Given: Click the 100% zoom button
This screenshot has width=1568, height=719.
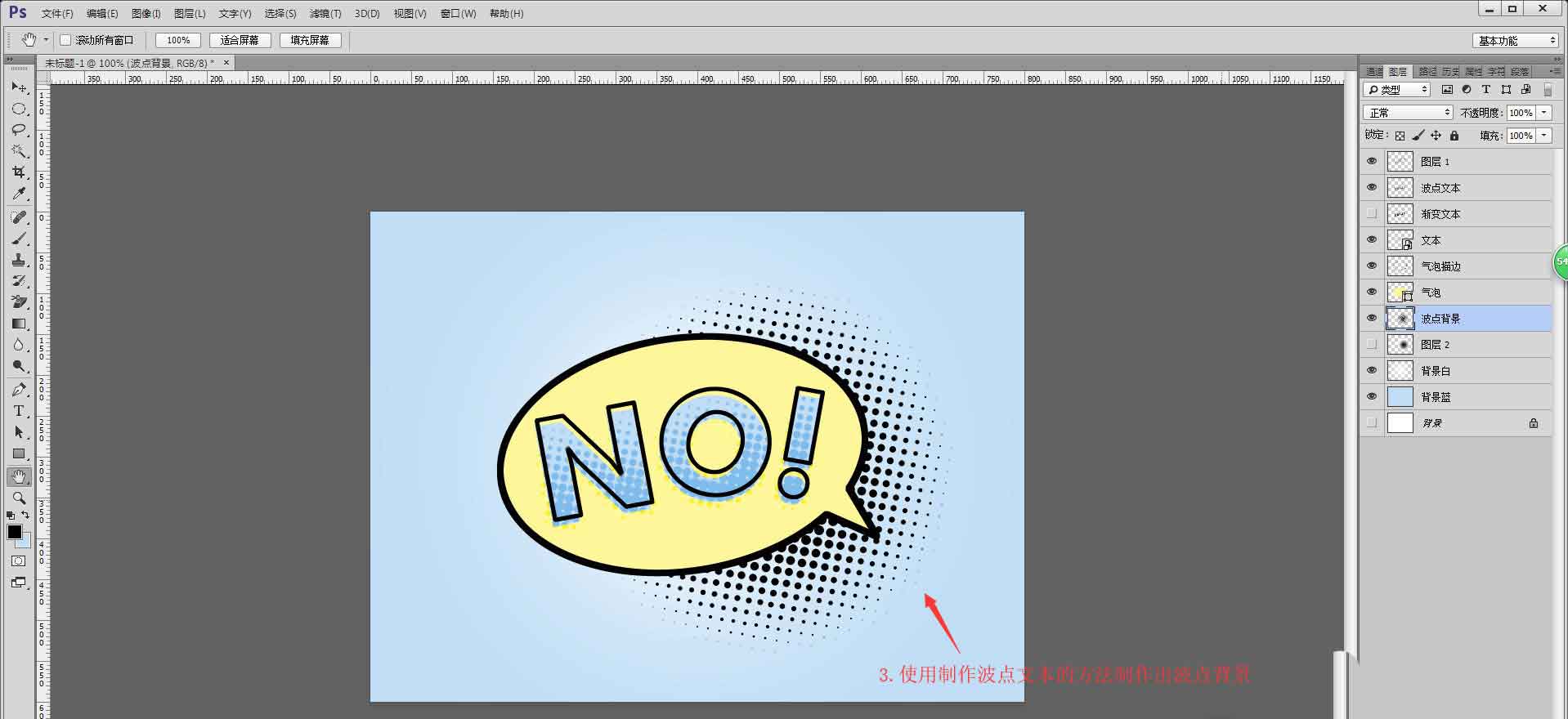Looking at the screenshot, I should pos(178,40).
